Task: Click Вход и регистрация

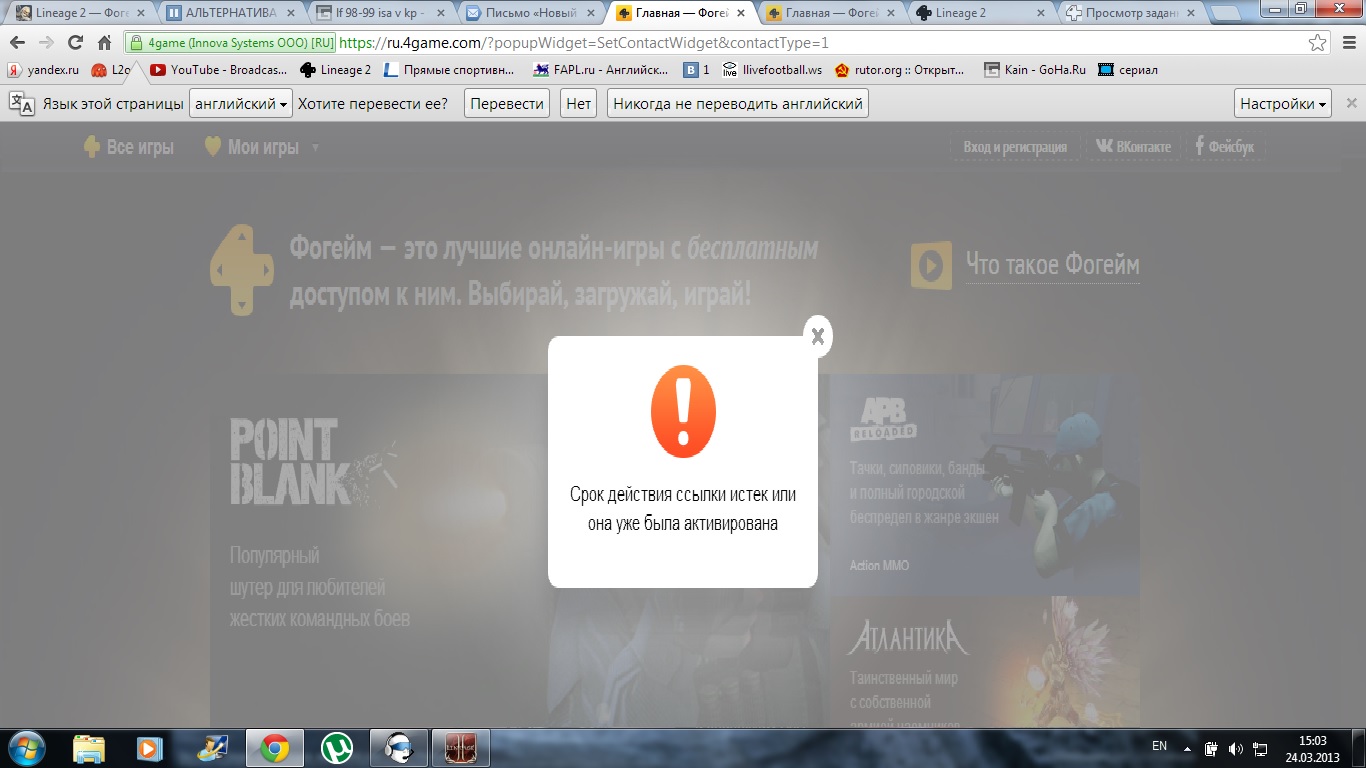Action: coord(1015,147)
